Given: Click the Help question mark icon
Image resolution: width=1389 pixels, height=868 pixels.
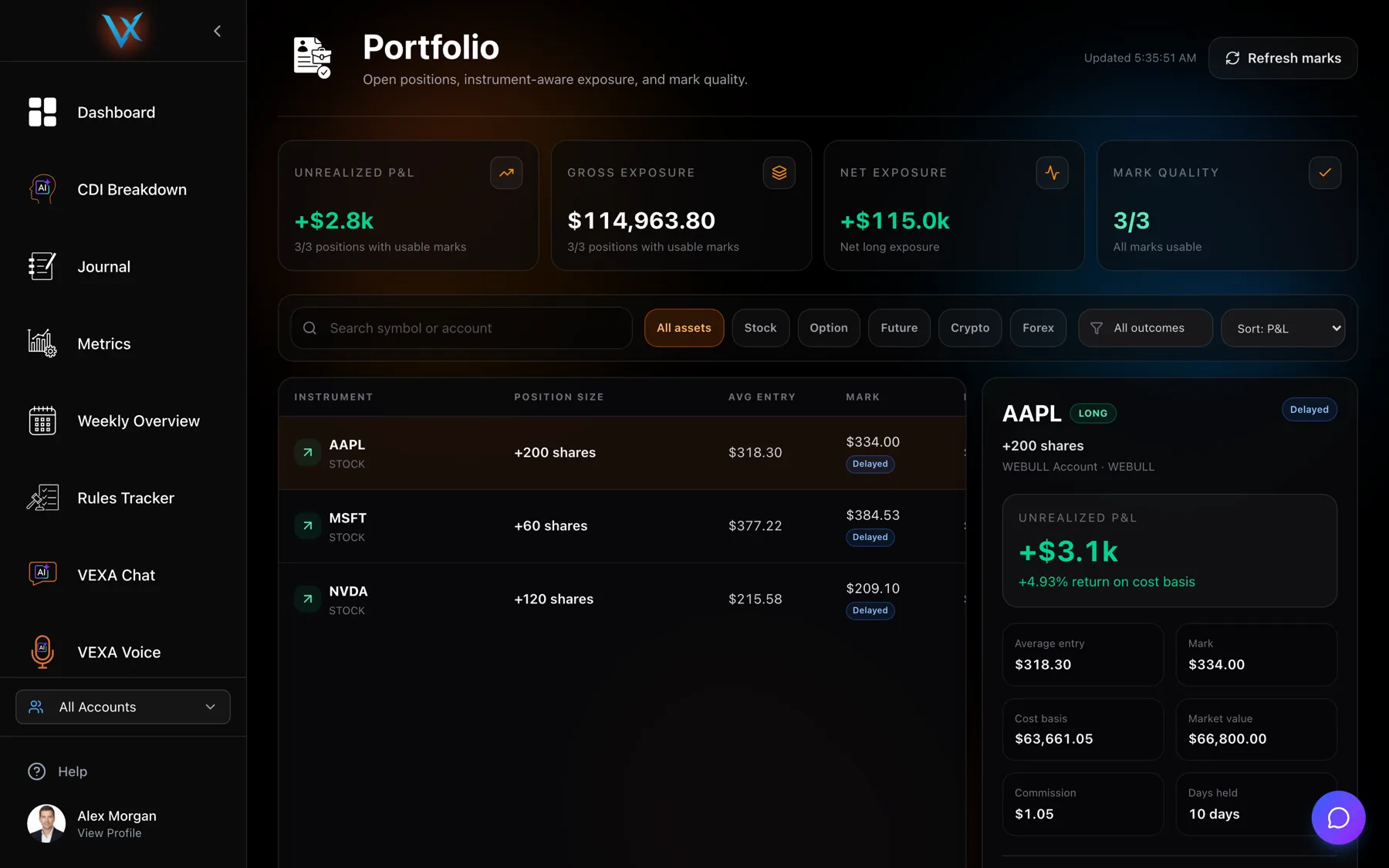Looking at the screenshot, I should (36, 772).
